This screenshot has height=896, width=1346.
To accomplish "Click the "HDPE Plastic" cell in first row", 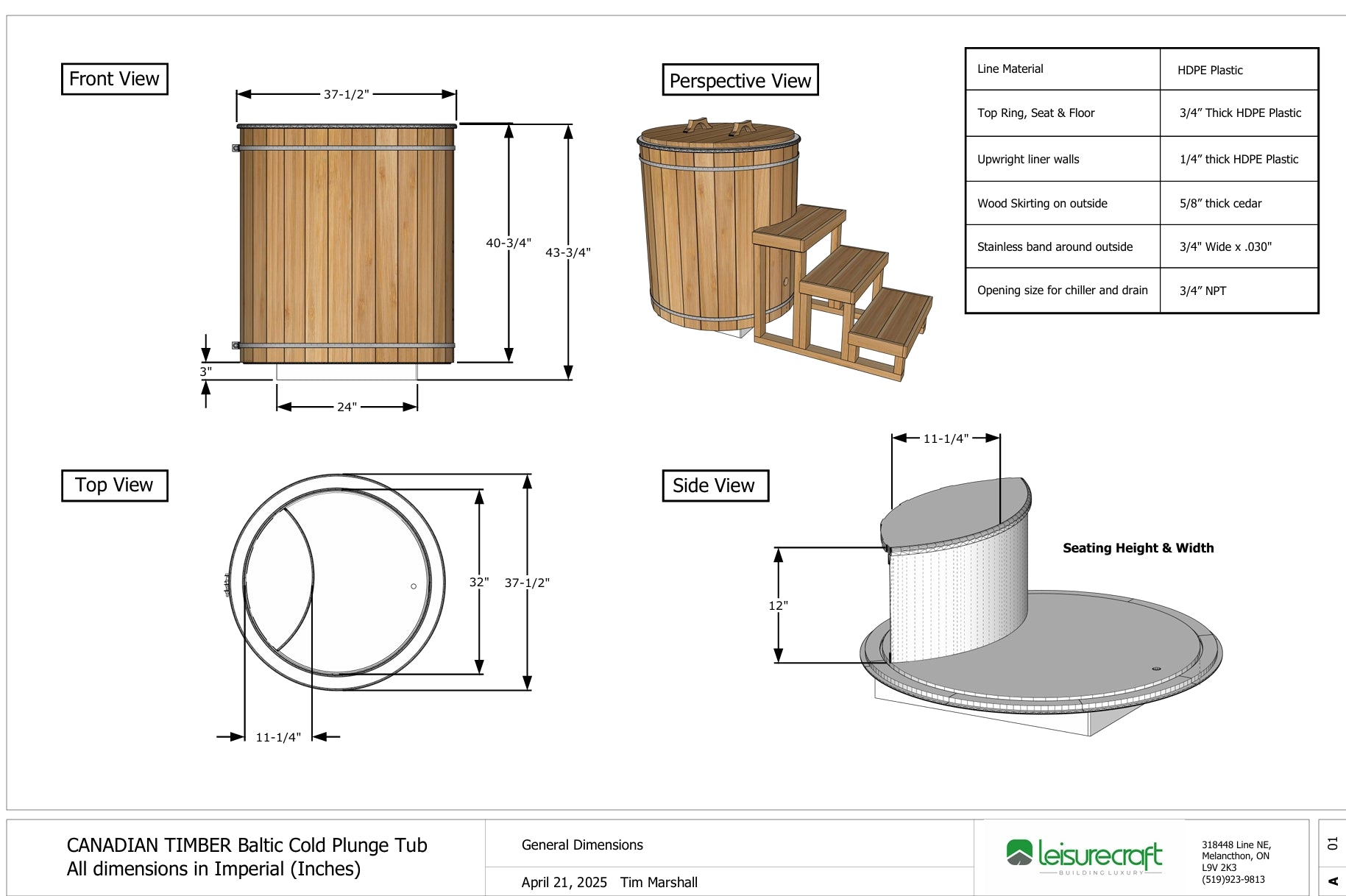I will [x=1239, y=69].
